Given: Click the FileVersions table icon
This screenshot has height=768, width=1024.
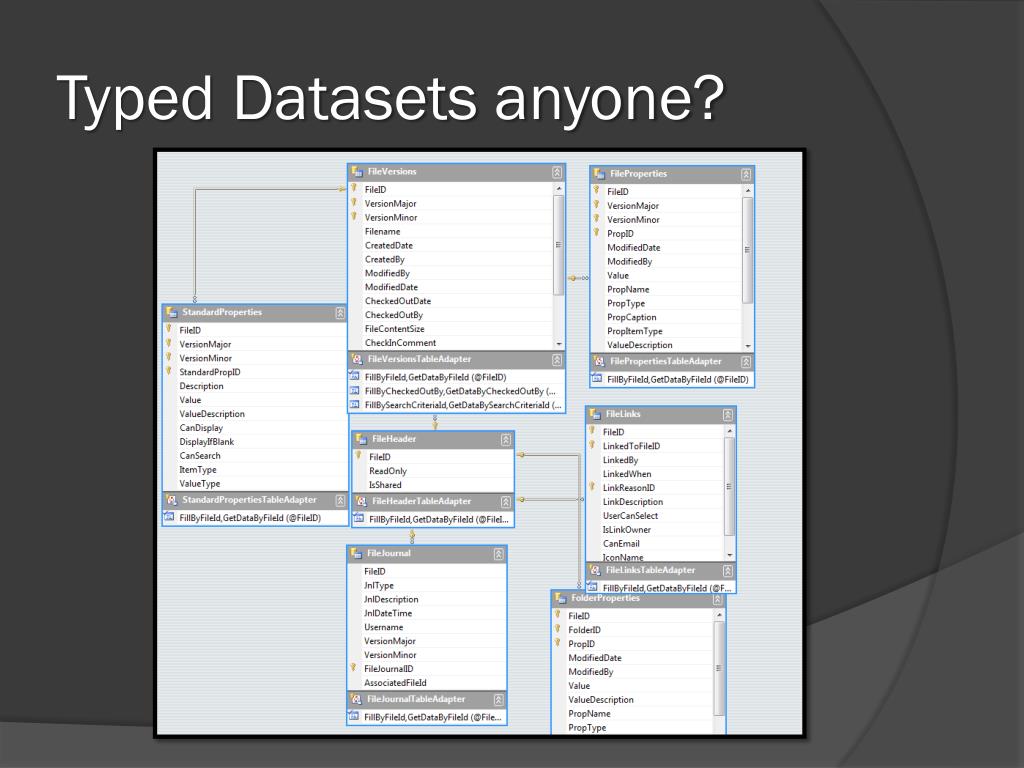Looking at the screenshot, I should 357,172.
